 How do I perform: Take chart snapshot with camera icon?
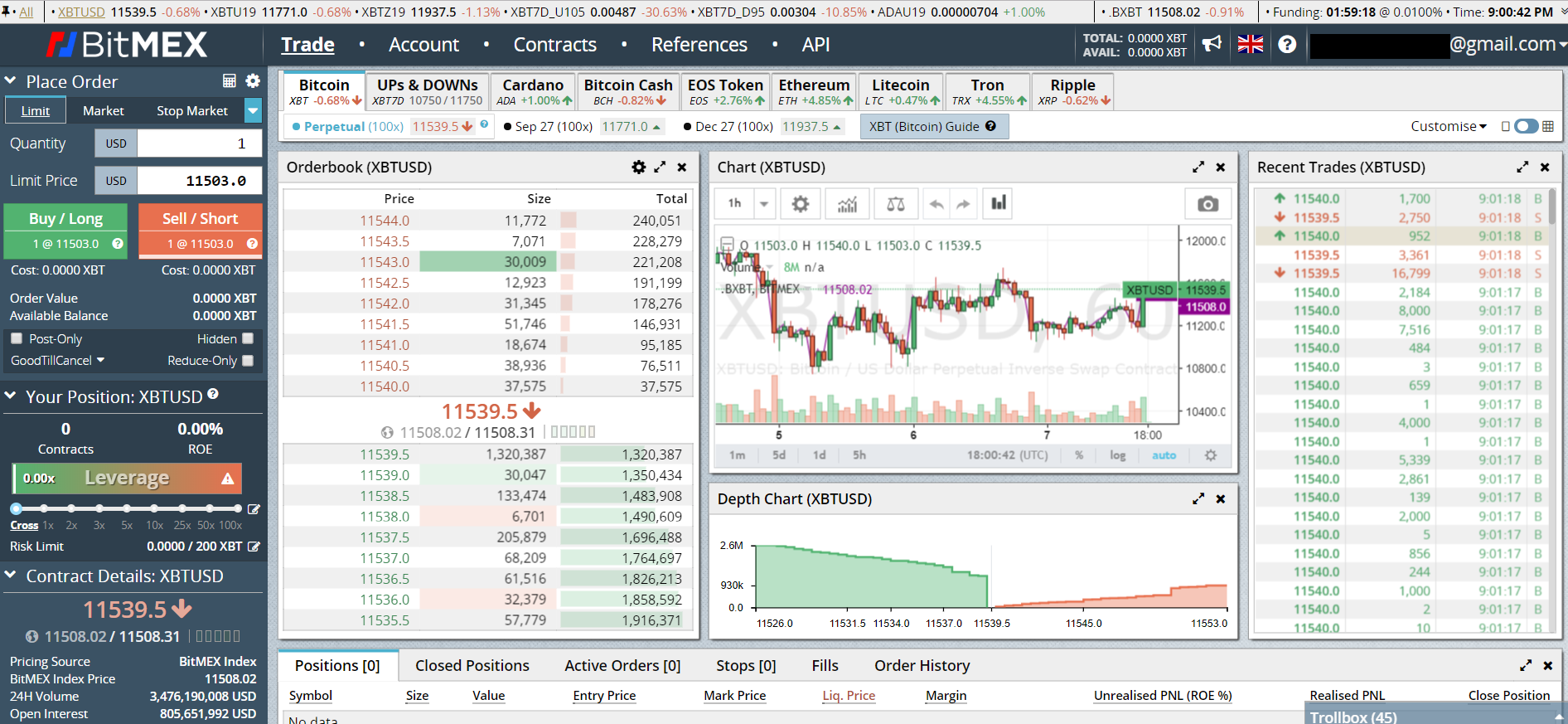[x=1207, y=203]
